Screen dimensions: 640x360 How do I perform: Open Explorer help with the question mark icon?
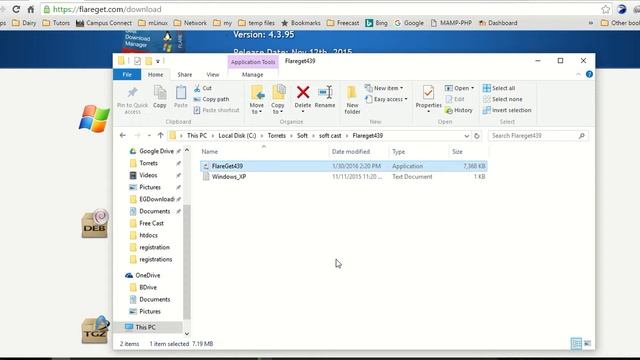(x=589, y=74)
